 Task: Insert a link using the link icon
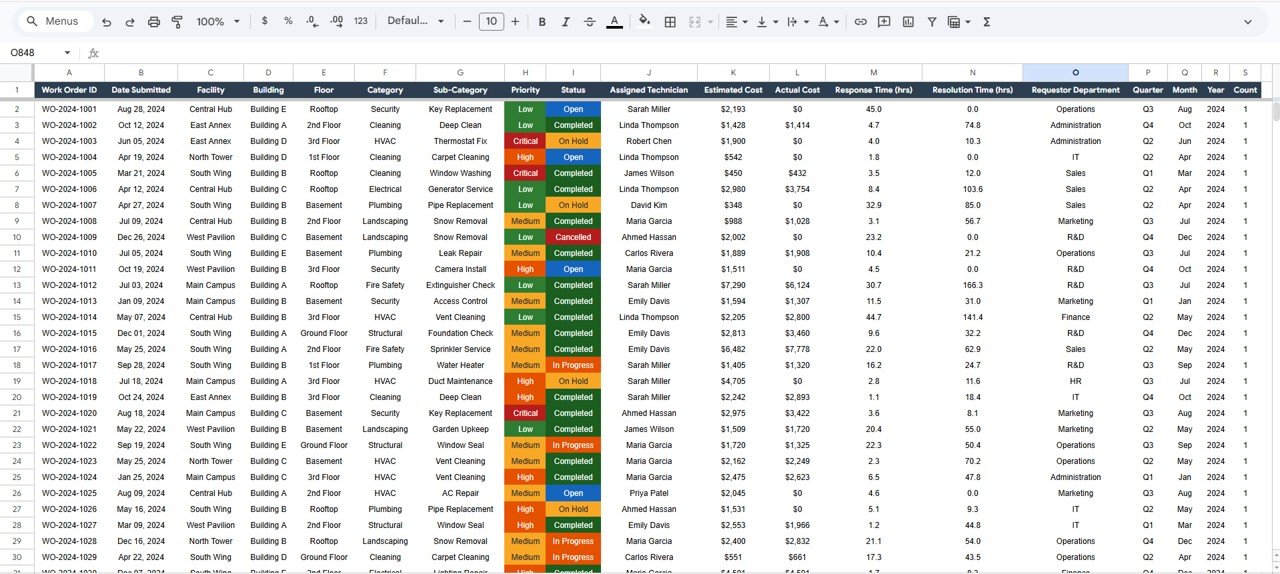point(860,21)
